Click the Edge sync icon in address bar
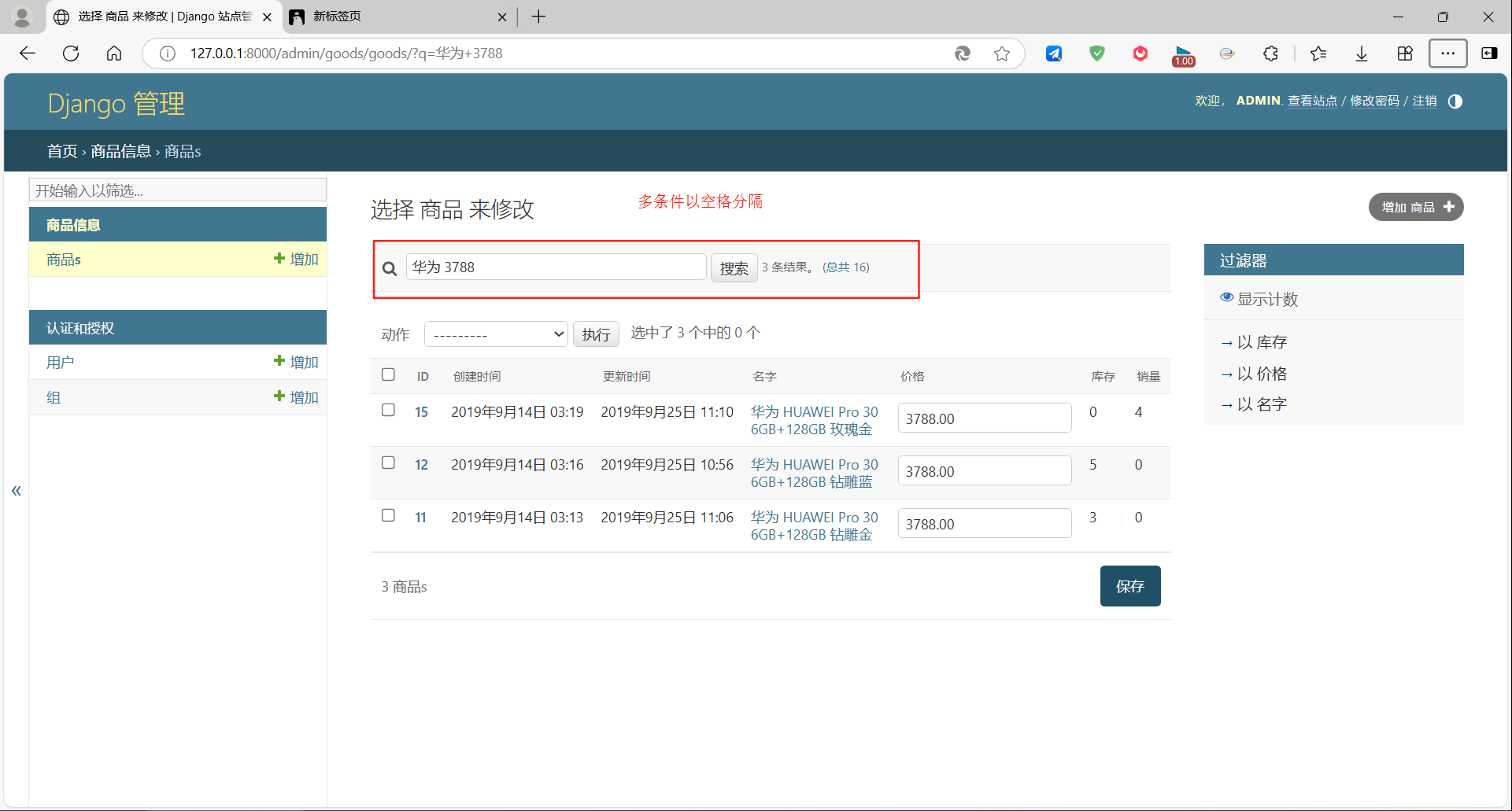Viewport: 1512px width, 811px height. tap(962, 53)
